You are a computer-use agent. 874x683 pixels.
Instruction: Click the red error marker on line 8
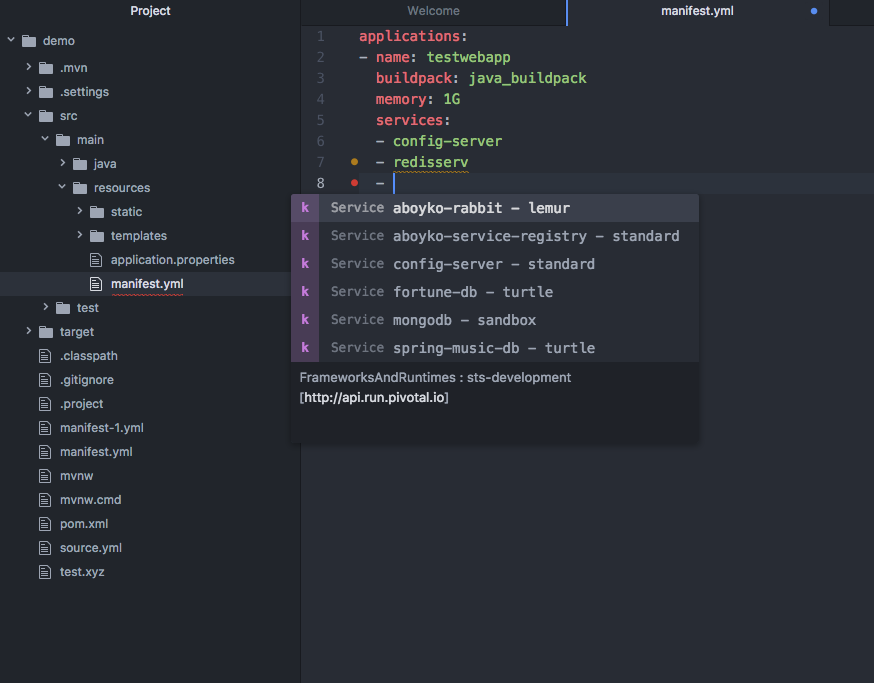[355, 182]
